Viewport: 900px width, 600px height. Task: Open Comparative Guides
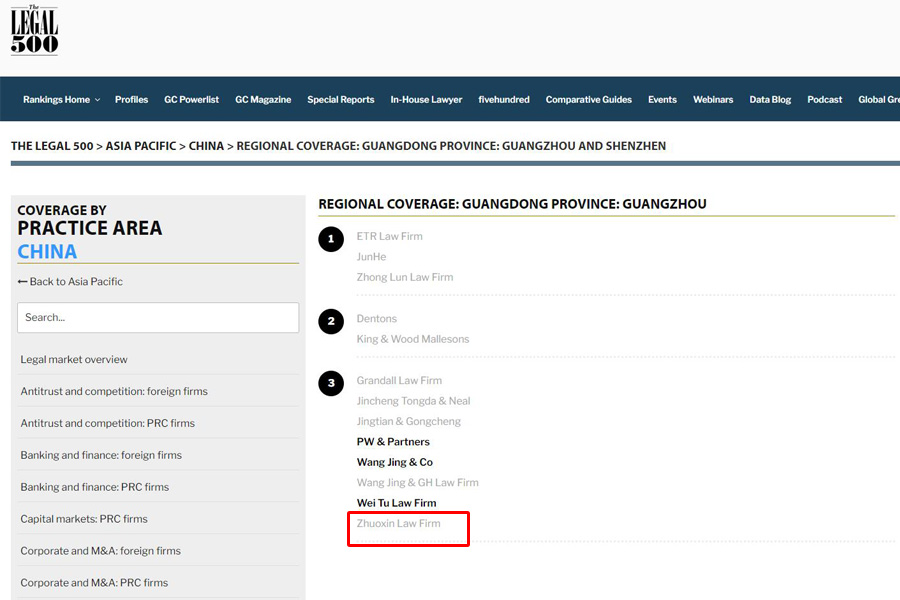(588, 99)
